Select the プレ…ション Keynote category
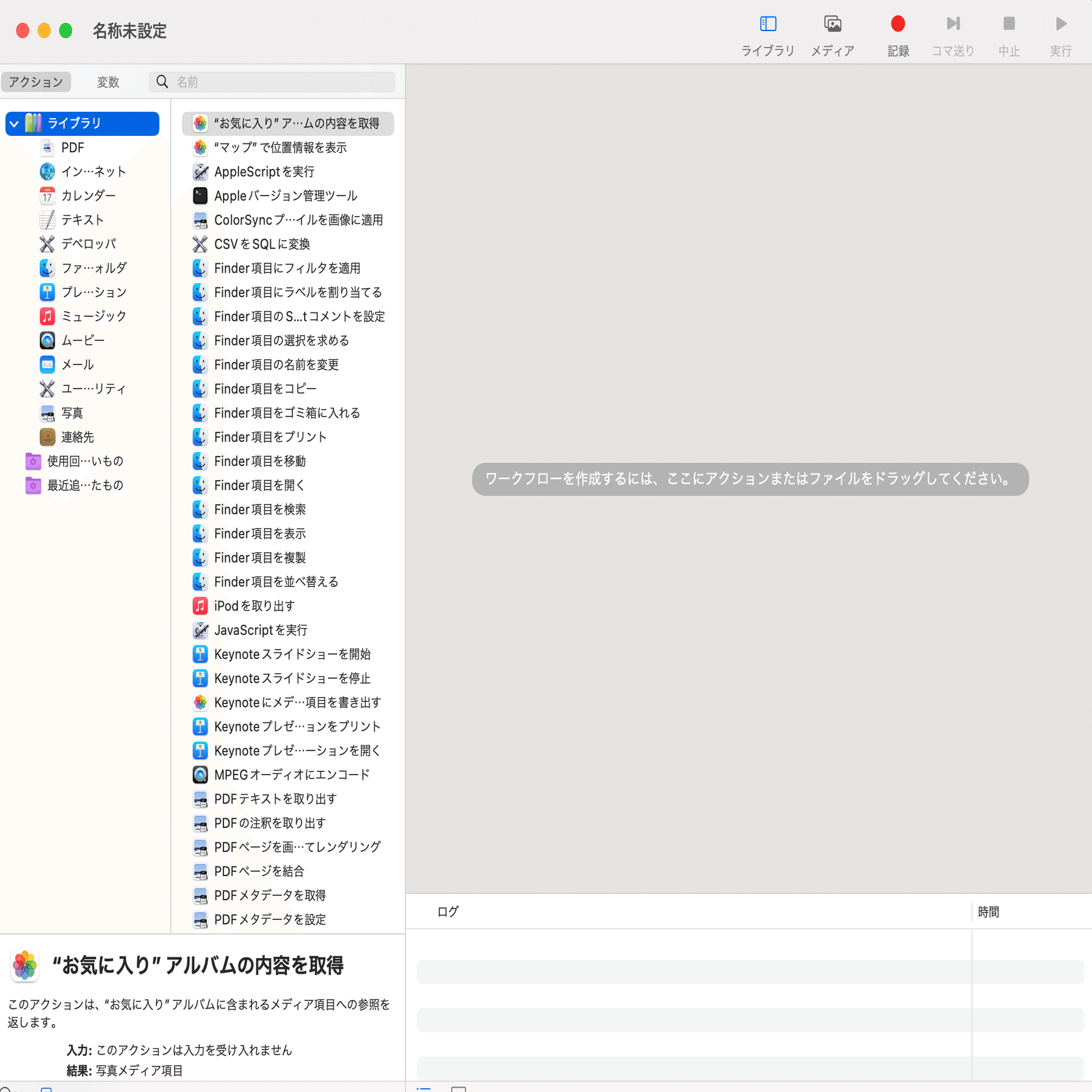Viewport: 1092px width, 1092px height. (x=83, y=293)
